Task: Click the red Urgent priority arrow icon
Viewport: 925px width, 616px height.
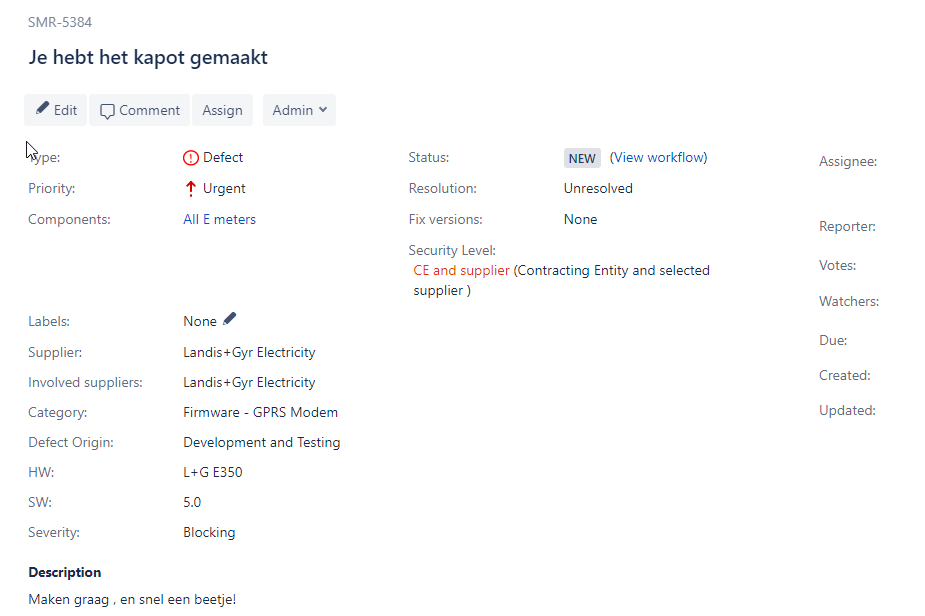Action: tap(191, 189)
